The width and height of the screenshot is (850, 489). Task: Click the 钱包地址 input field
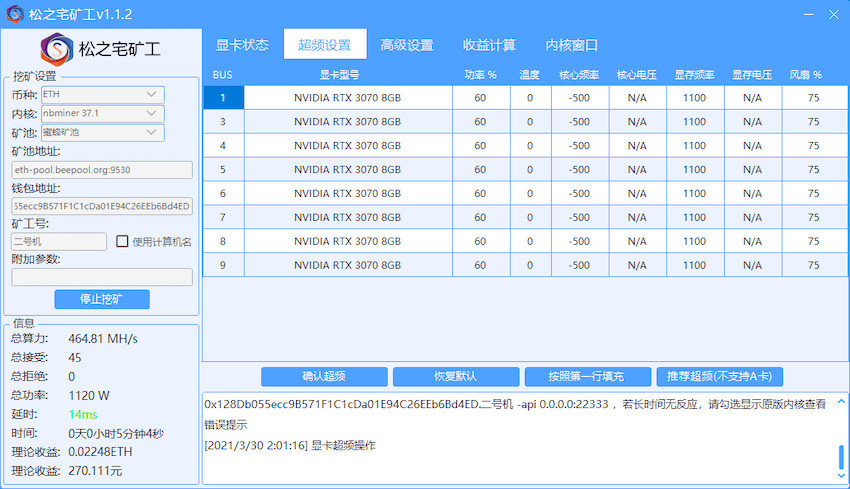point(102,206)
